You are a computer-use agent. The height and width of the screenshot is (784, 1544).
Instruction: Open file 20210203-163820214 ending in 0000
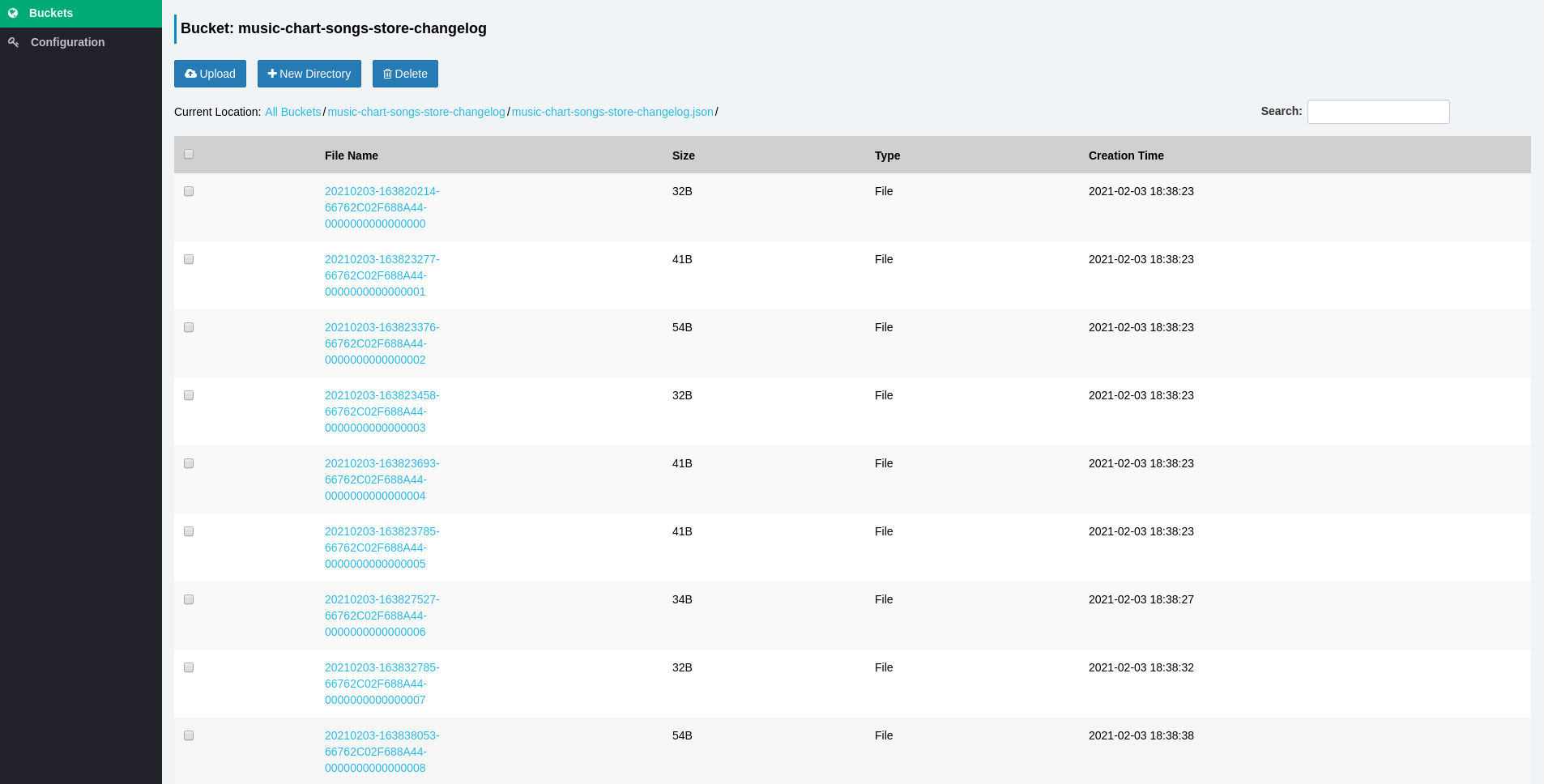pos(382,207)
